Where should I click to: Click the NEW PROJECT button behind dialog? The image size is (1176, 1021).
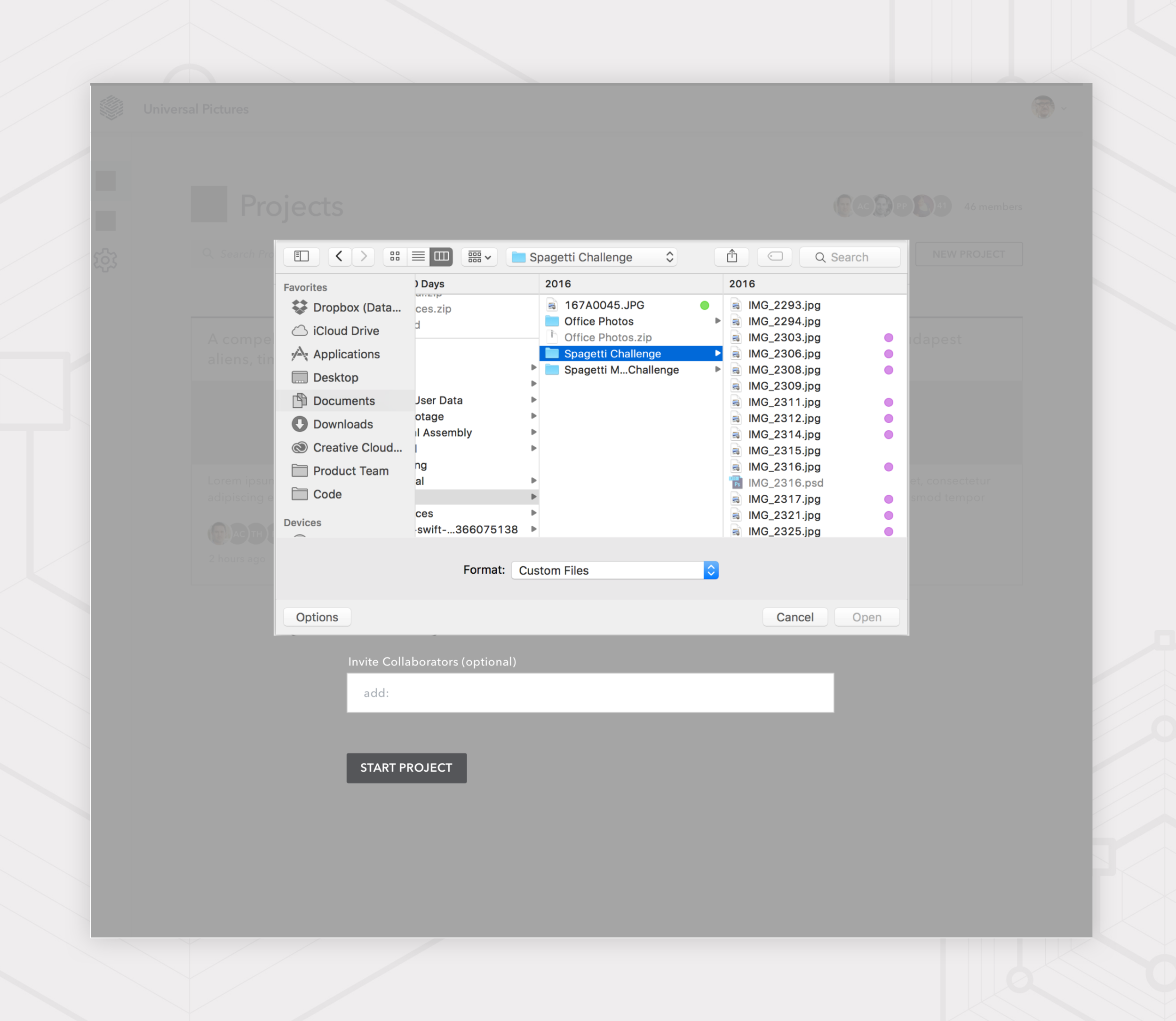[969, 254]
